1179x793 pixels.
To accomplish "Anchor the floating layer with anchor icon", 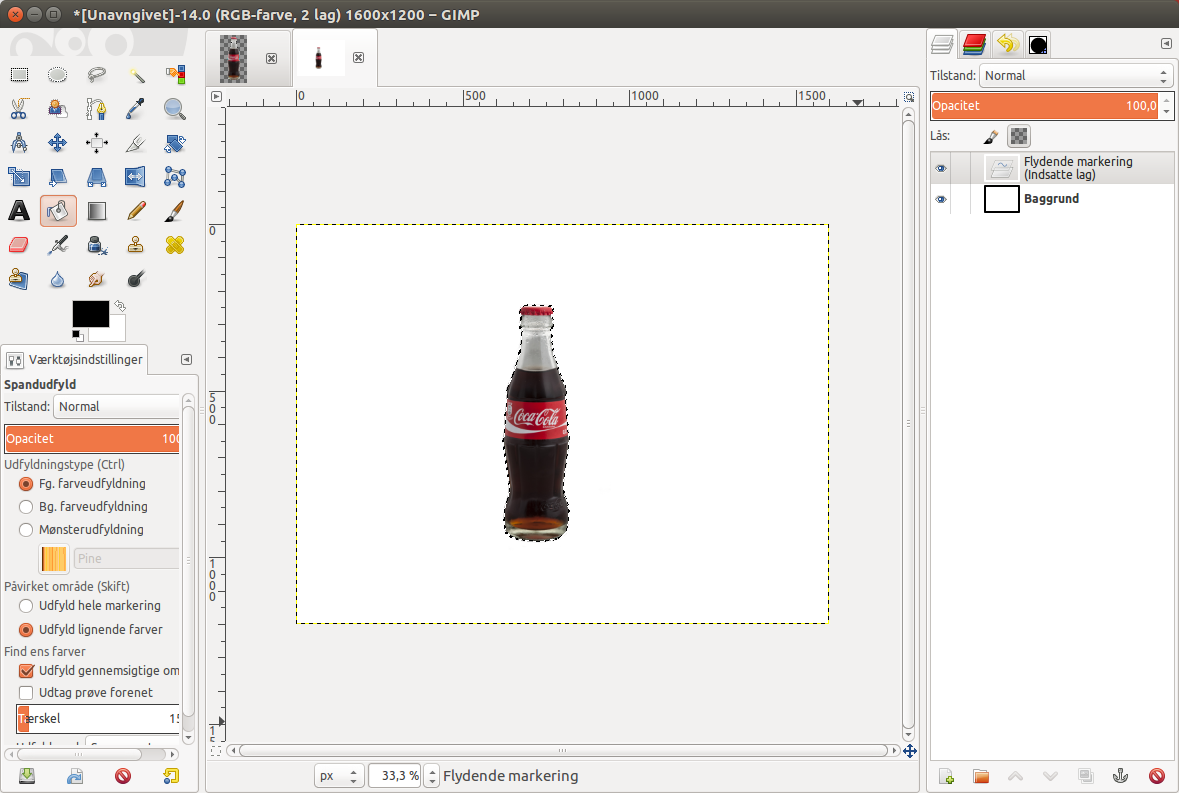I will (x=1120, y=776).
